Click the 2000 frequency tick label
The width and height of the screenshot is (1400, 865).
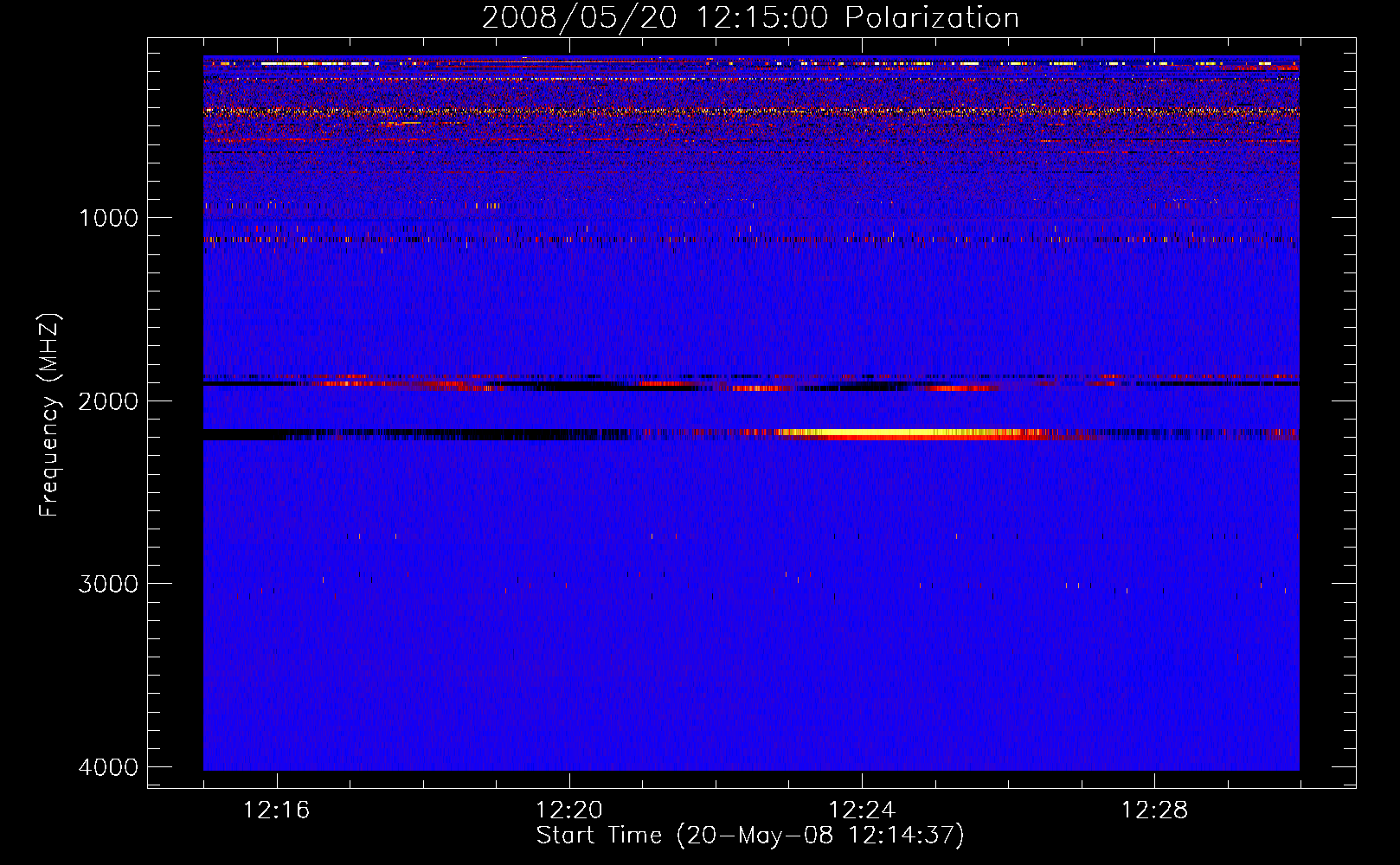[x=108, y=401]
